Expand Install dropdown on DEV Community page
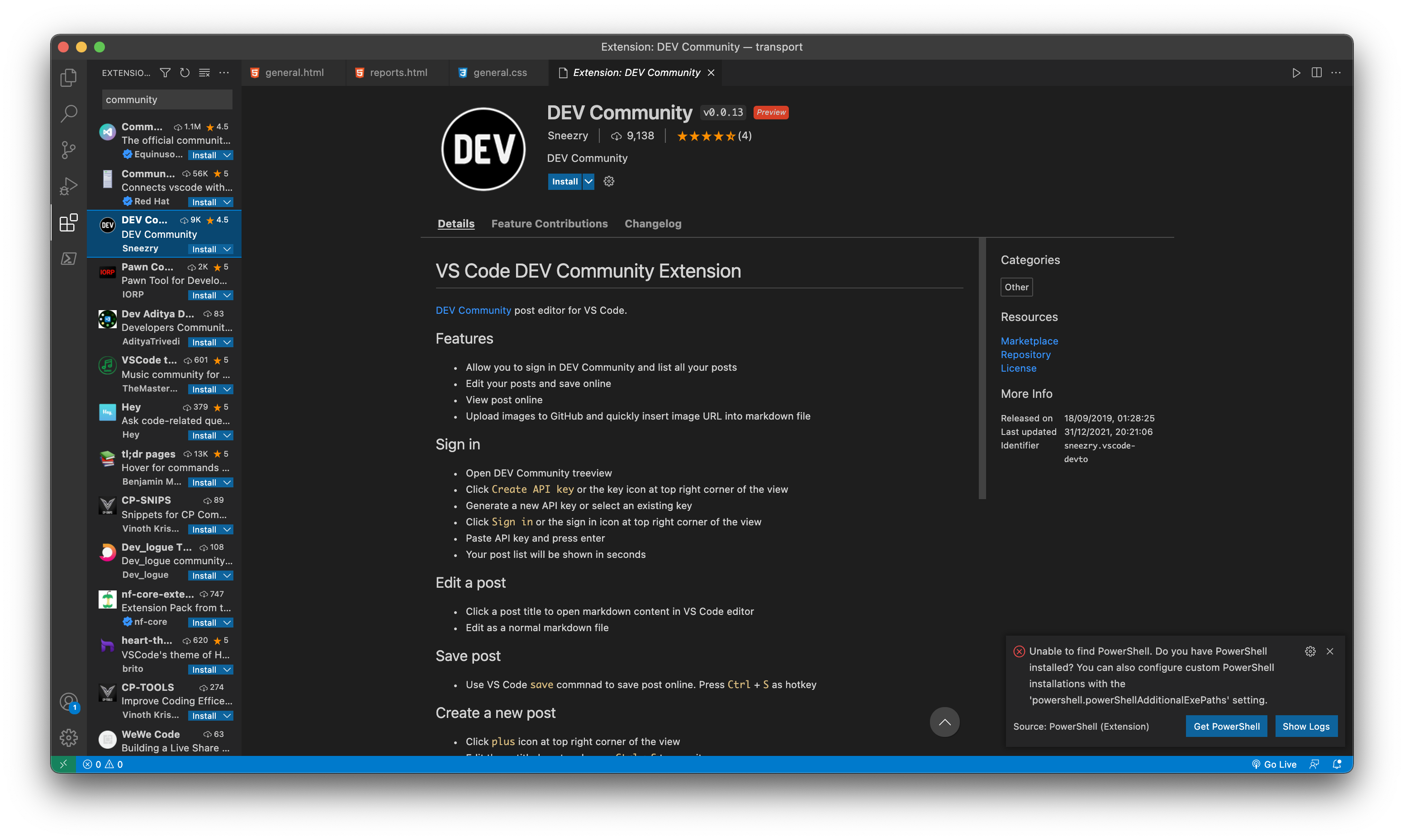 [589, 181]
